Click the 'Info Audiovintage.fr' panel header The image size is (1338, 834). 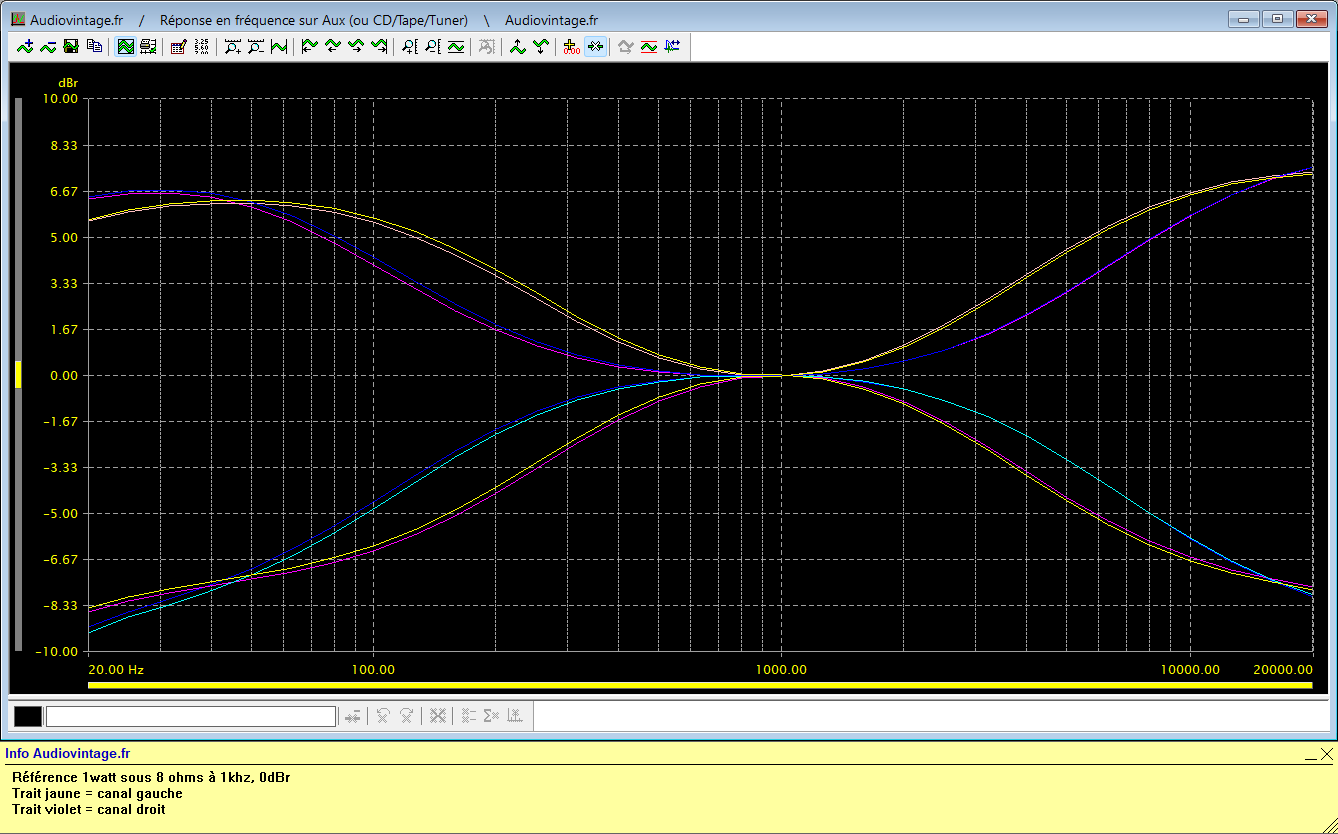coord(67,753)
